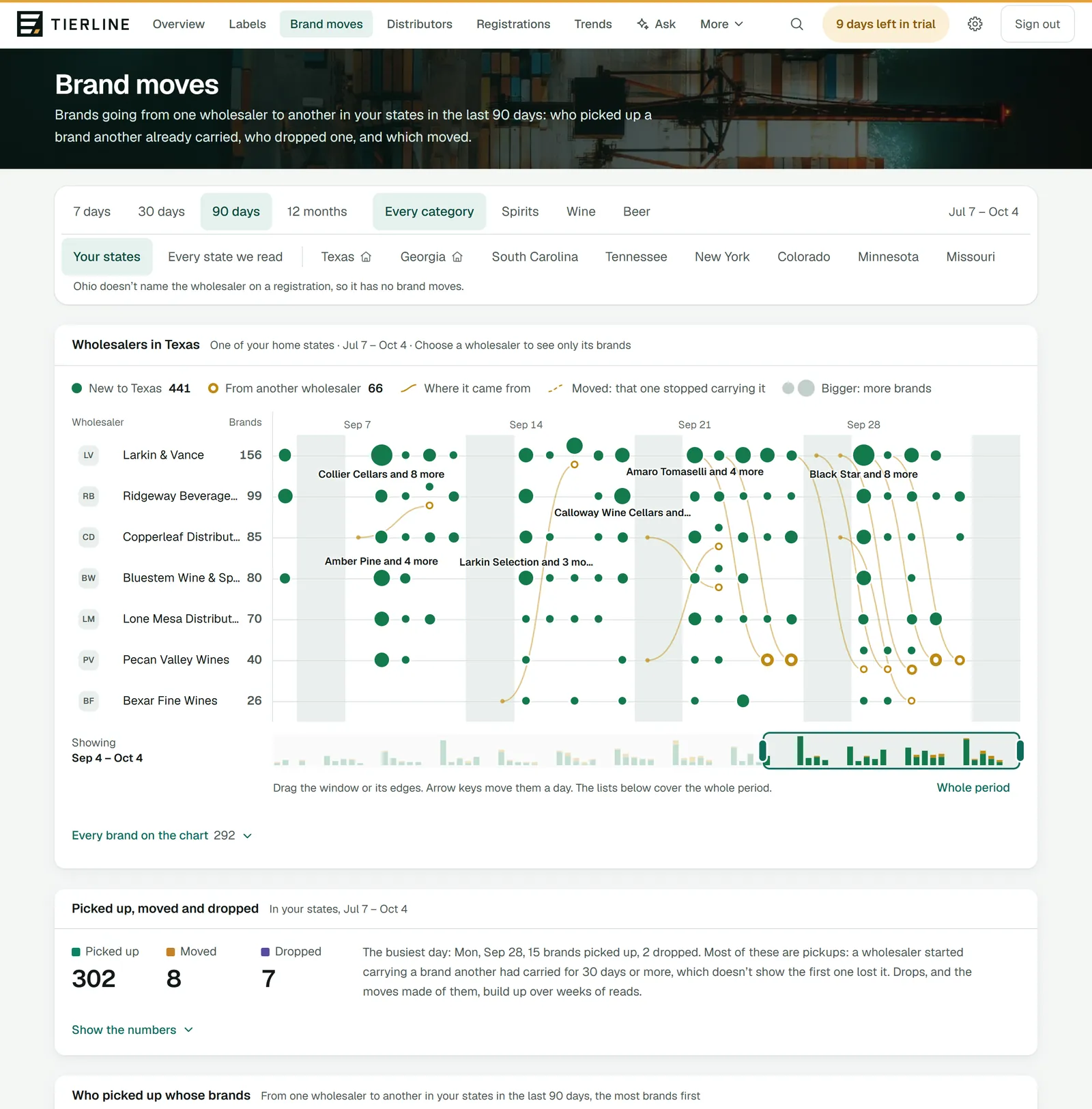1092x1109 pixels.
Task: Click the 9 days left in trial button
Action: tap(885, 24)
